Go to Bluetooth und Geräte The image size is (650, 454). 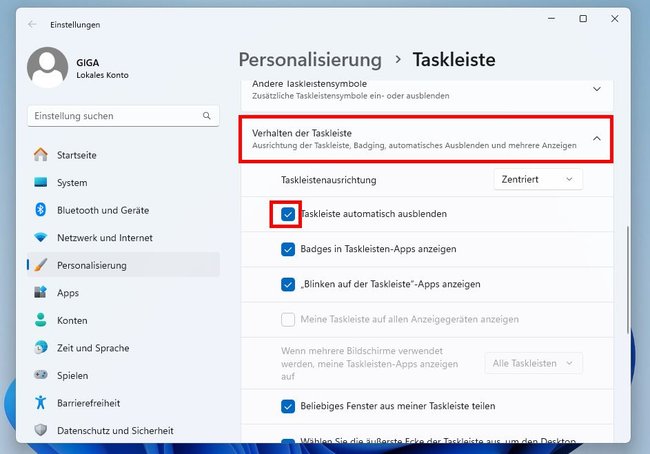tap(124, 210)
